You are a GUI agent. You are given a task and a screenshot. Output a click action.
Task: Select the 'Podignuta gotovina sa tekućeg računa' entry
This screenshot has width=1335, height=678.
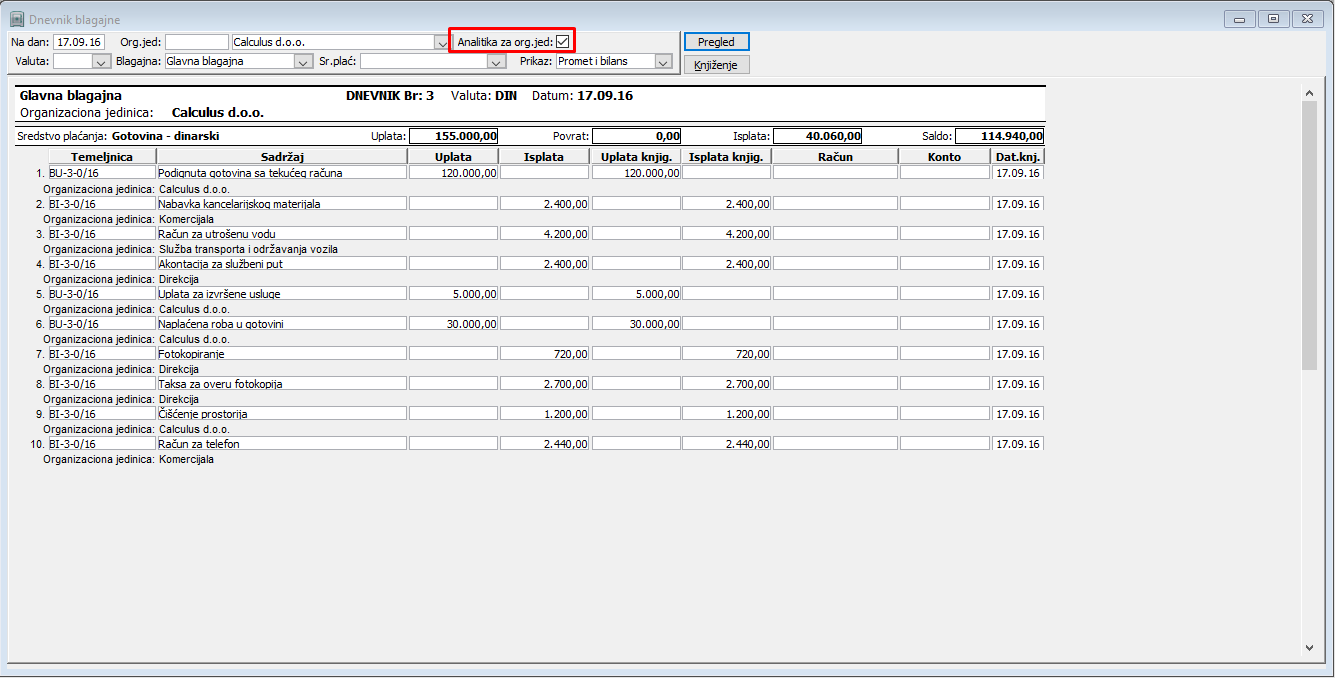click(281, 173)
